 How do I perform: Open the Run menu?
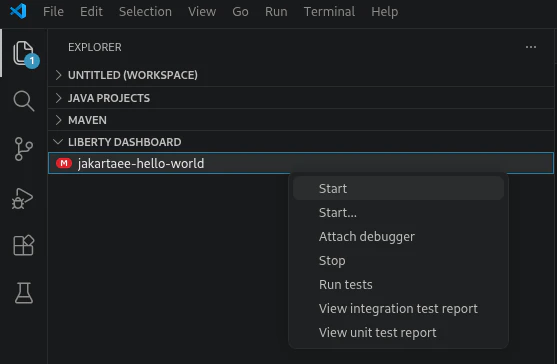tap(276, 12)
